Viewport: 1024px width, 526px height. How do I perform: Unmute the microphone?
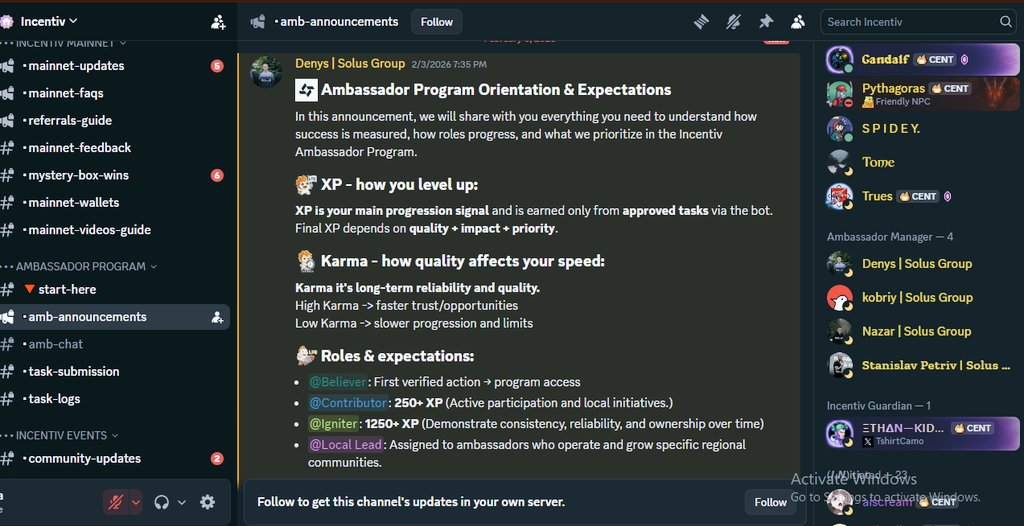(116, 502)
